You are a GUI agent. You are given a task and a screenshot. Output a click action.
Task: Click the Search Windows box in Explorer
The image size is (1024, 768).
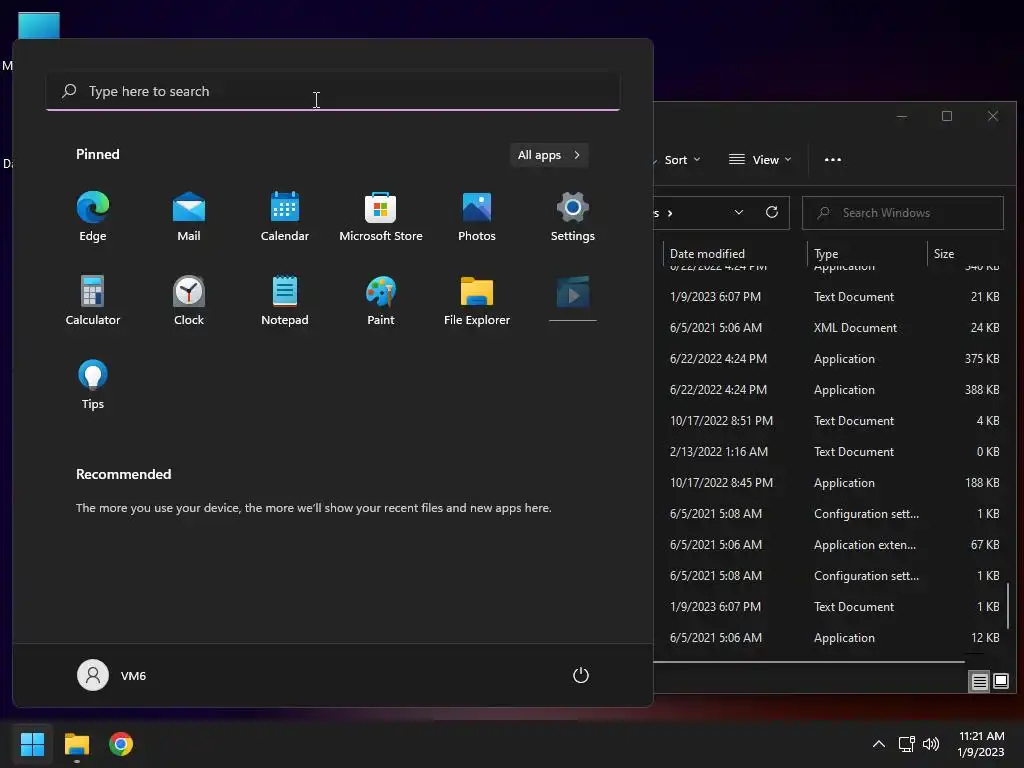point(903,213)
